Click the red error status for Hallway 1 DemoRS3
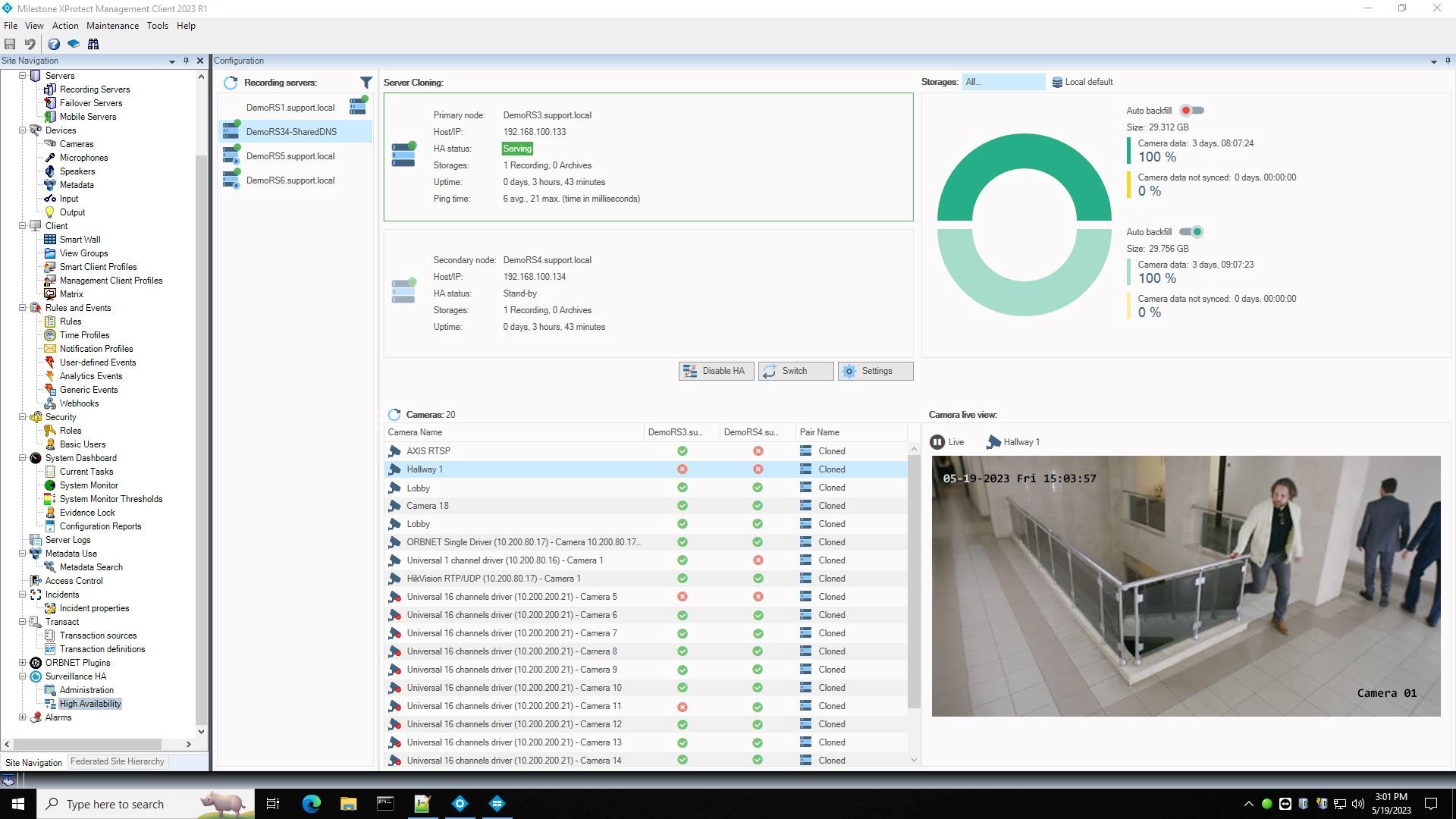Image resolution: width=1456 pixels, height=819 pixels. (x=682, y=469)
